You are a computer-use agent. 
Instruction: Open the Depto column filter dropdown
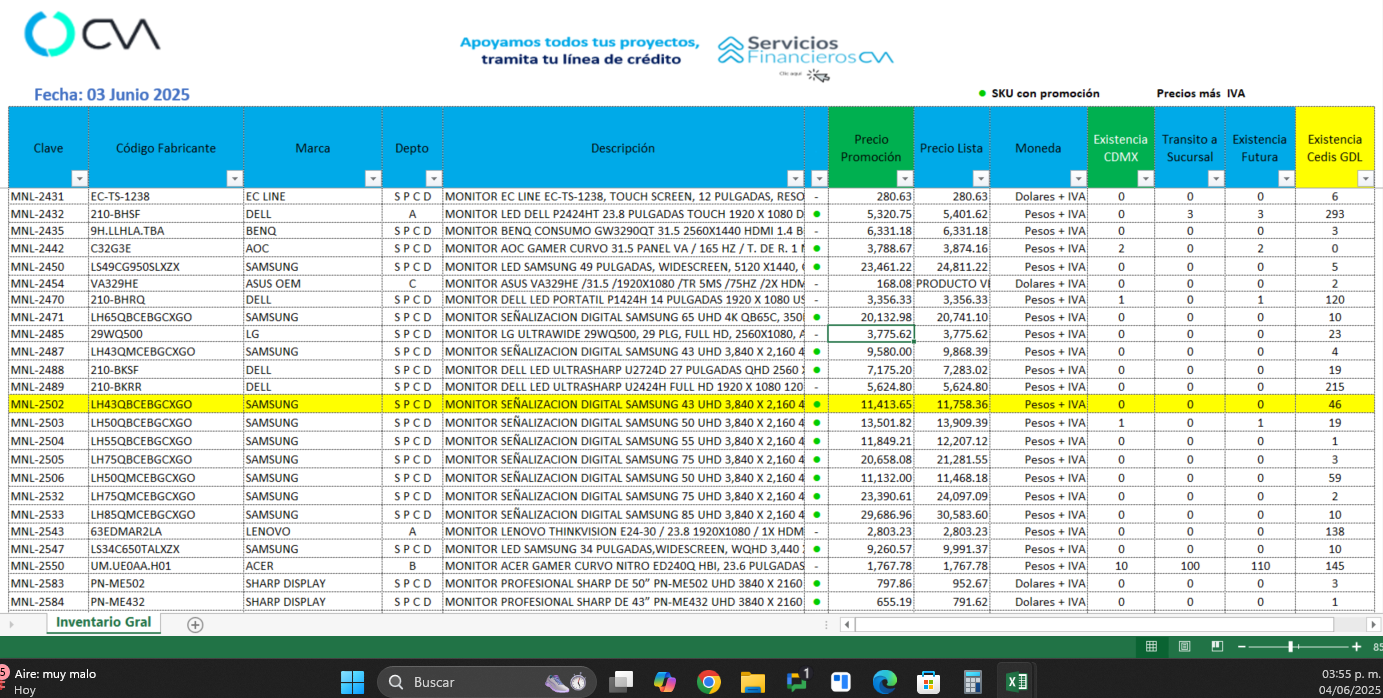click(x=433, y=179)
